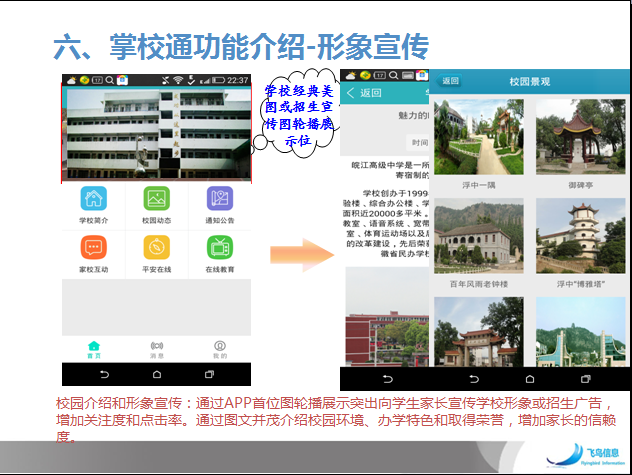This screenshot has width=632, height=475.
Task: Open 家校互动 orange chat icon
Action: [94, 248]
